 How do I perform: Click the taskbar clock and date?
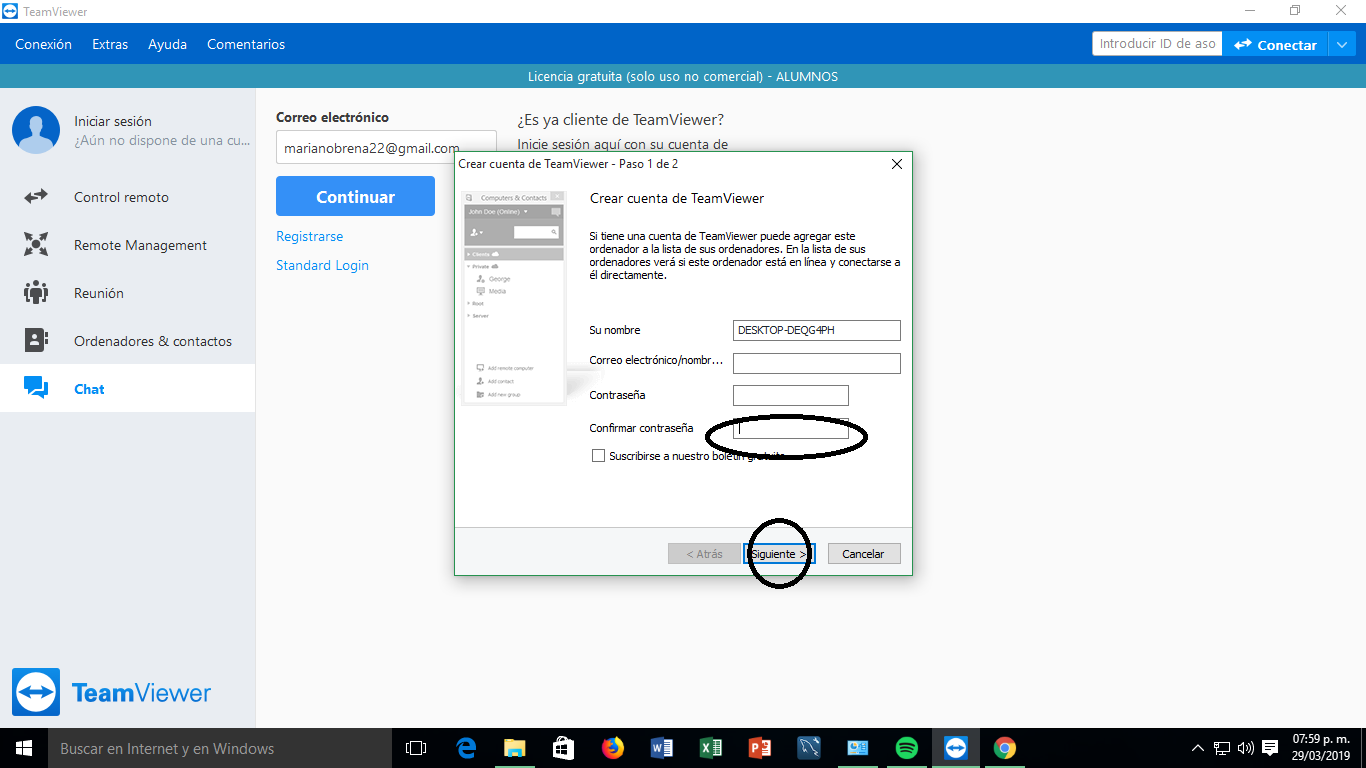[x=1321, y=747]
